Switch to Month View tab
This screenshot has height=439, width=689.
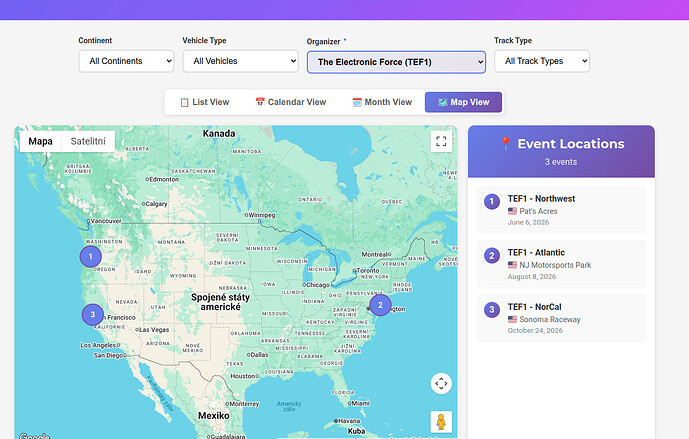click(382, 102)
